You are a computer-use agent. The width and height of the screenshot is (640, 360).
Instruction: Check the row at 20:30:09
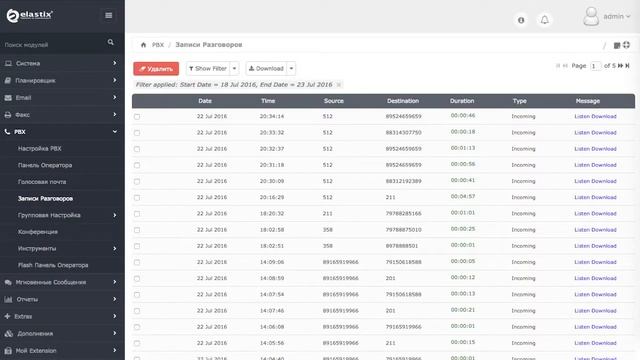coord(137,182)
